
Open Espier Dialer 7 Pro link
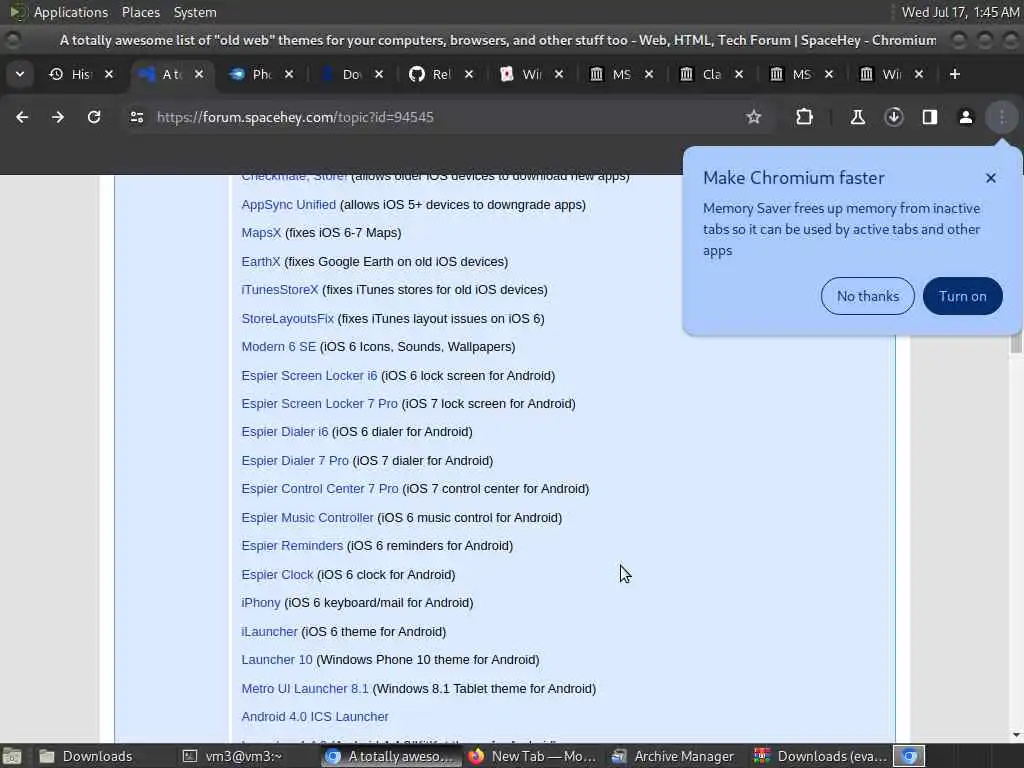[295, 460]
